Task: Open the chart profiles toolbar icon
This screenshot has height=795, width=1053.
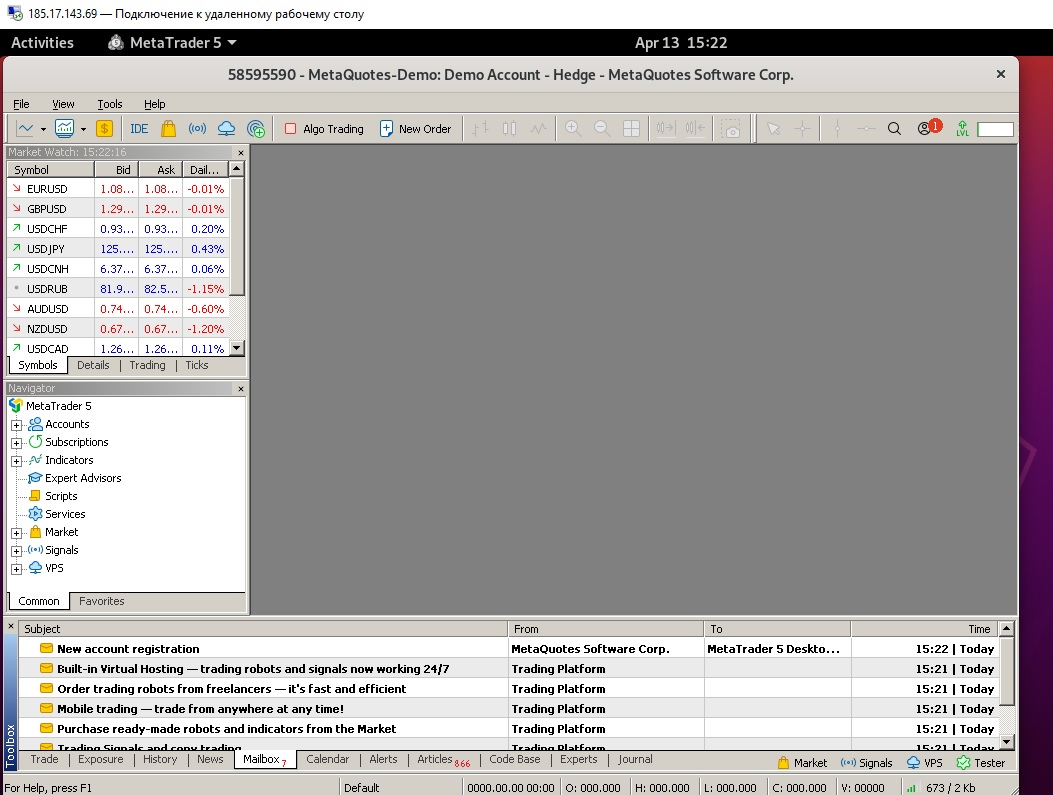Action: point(64,128)
